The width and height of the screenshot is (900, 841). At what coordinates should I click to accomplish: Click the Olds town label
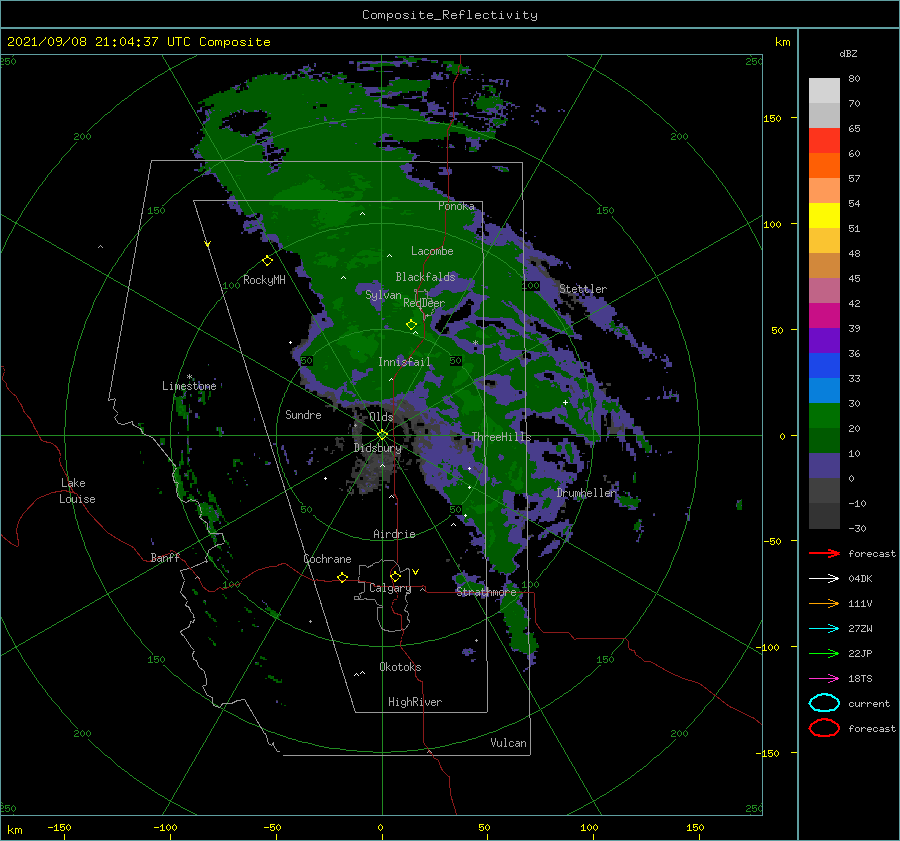381,417
